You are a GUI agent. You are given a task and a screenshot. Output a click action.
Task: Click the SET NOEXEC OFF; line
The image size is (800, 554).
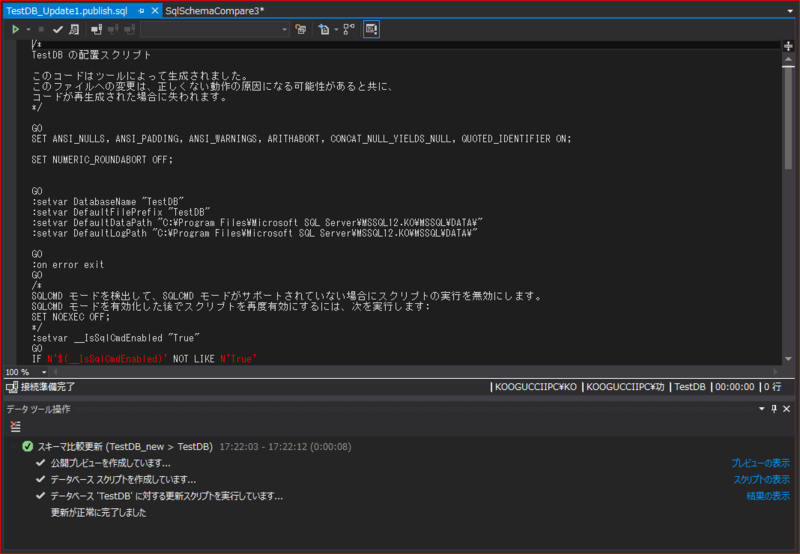click(x=70, y=317)
